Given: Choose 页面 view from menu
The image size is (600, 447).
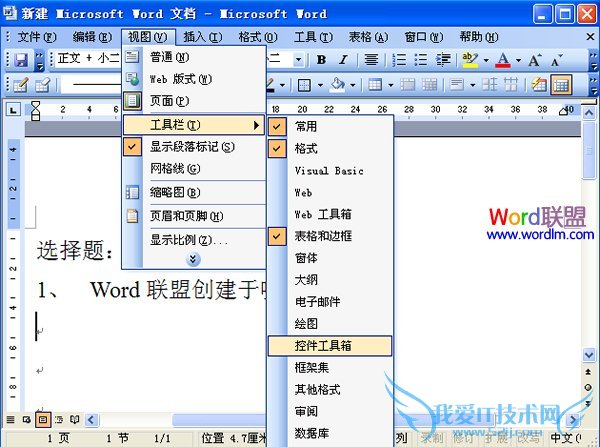Looking at the screenshot, I should [x=194, y=101].
